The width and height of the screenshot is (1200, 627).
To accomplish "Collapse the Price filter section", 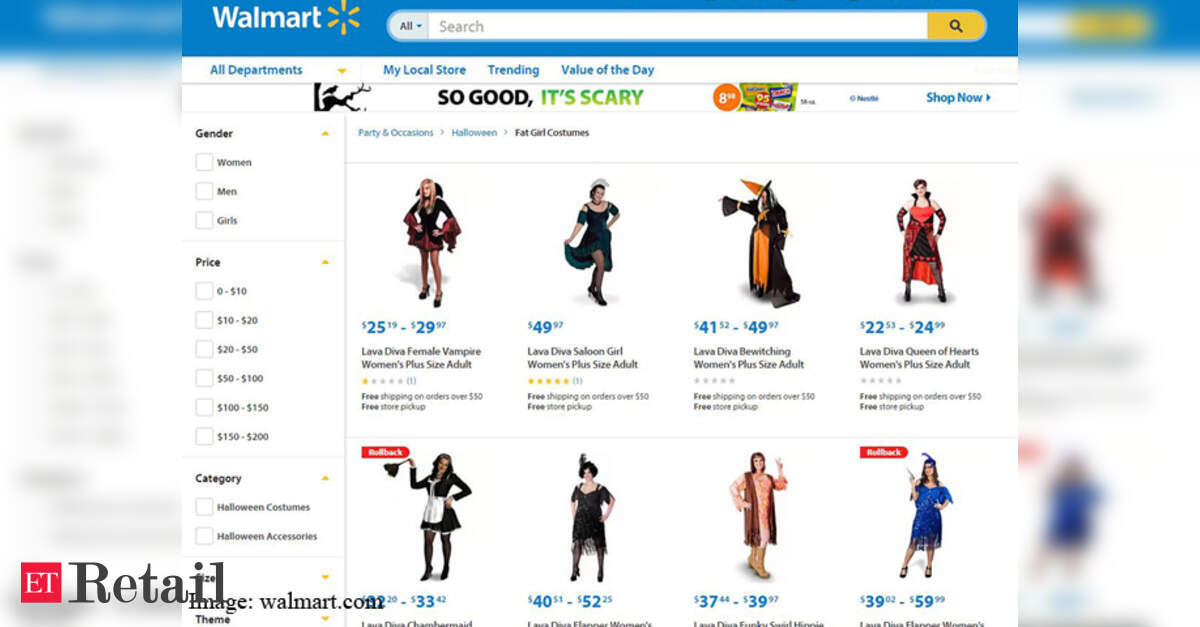I will [x=325, y=262].
